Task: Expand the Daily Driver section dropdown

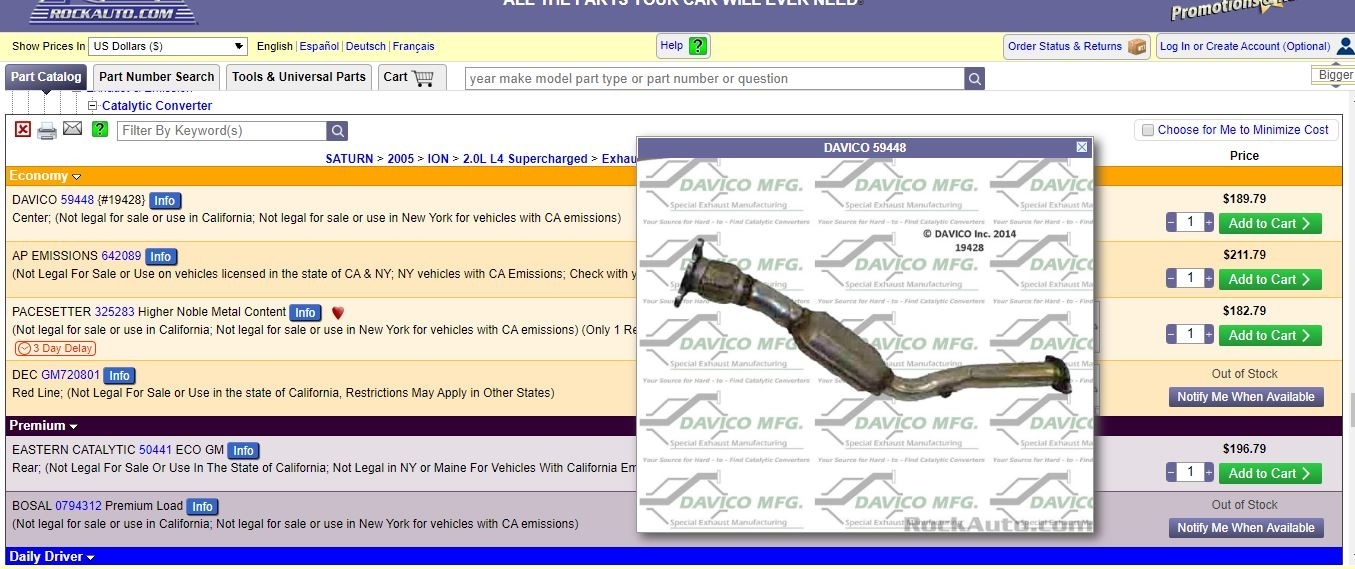Action: 90,557
